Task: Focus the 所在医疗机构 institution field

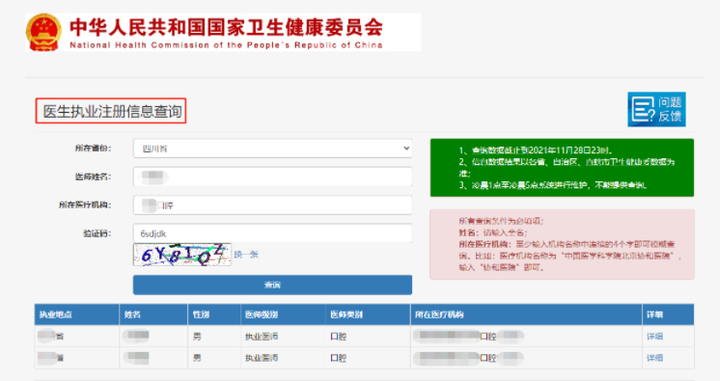Action: [x=272, y=205]
